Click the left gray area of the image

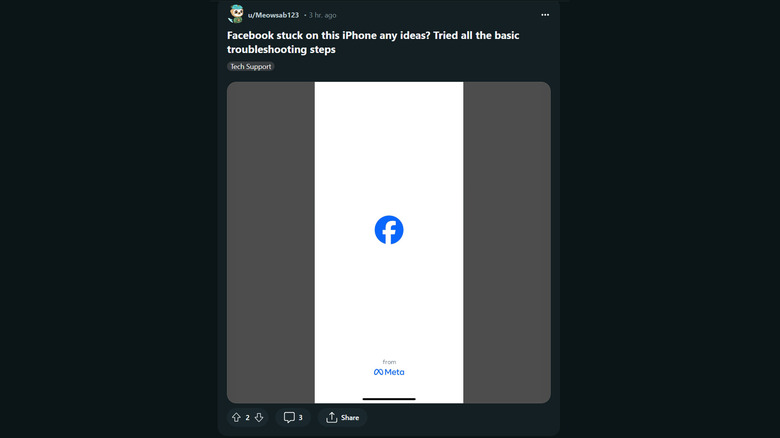(270, 242)
